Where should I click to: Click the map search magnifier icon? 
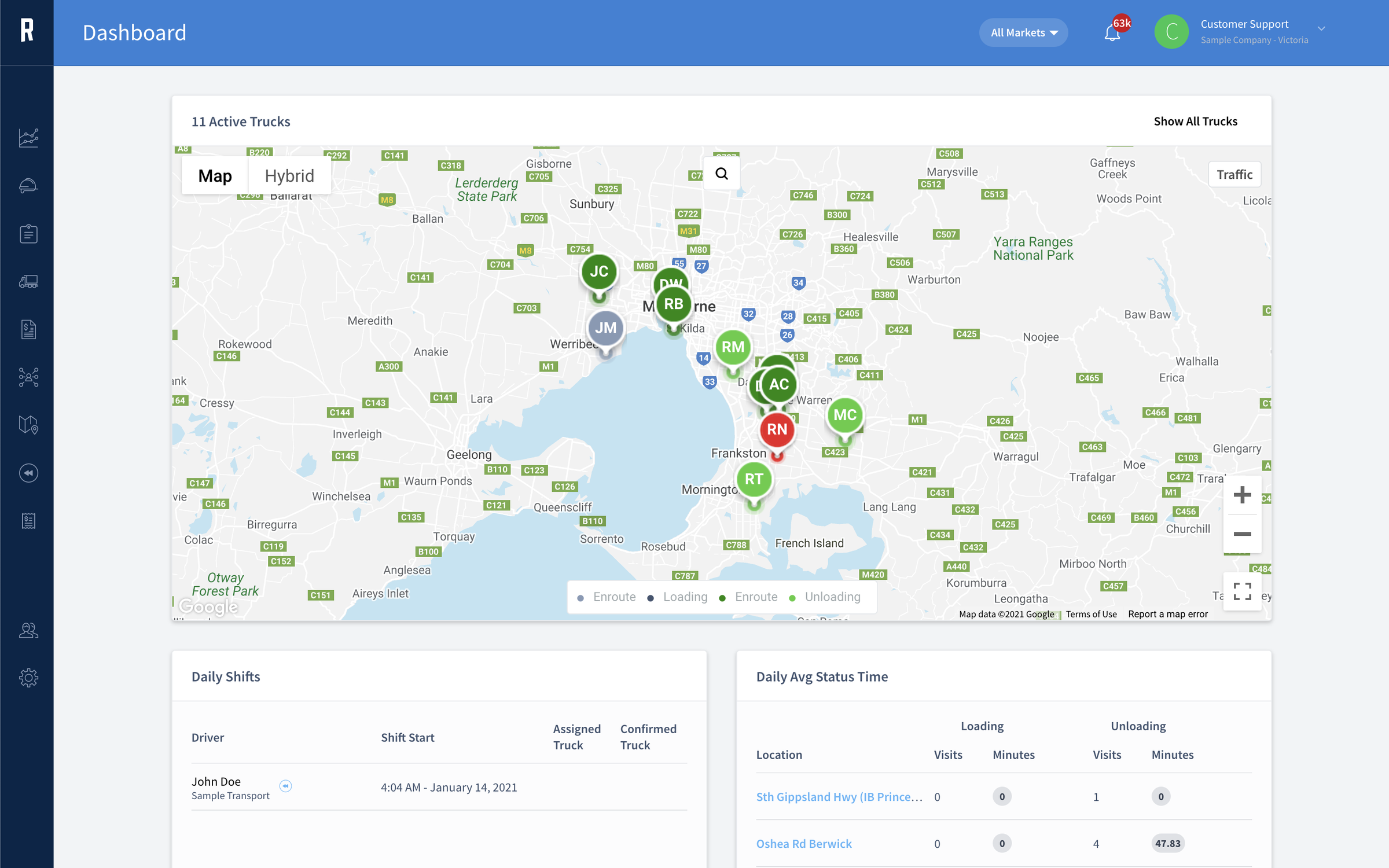click(722, 174)
